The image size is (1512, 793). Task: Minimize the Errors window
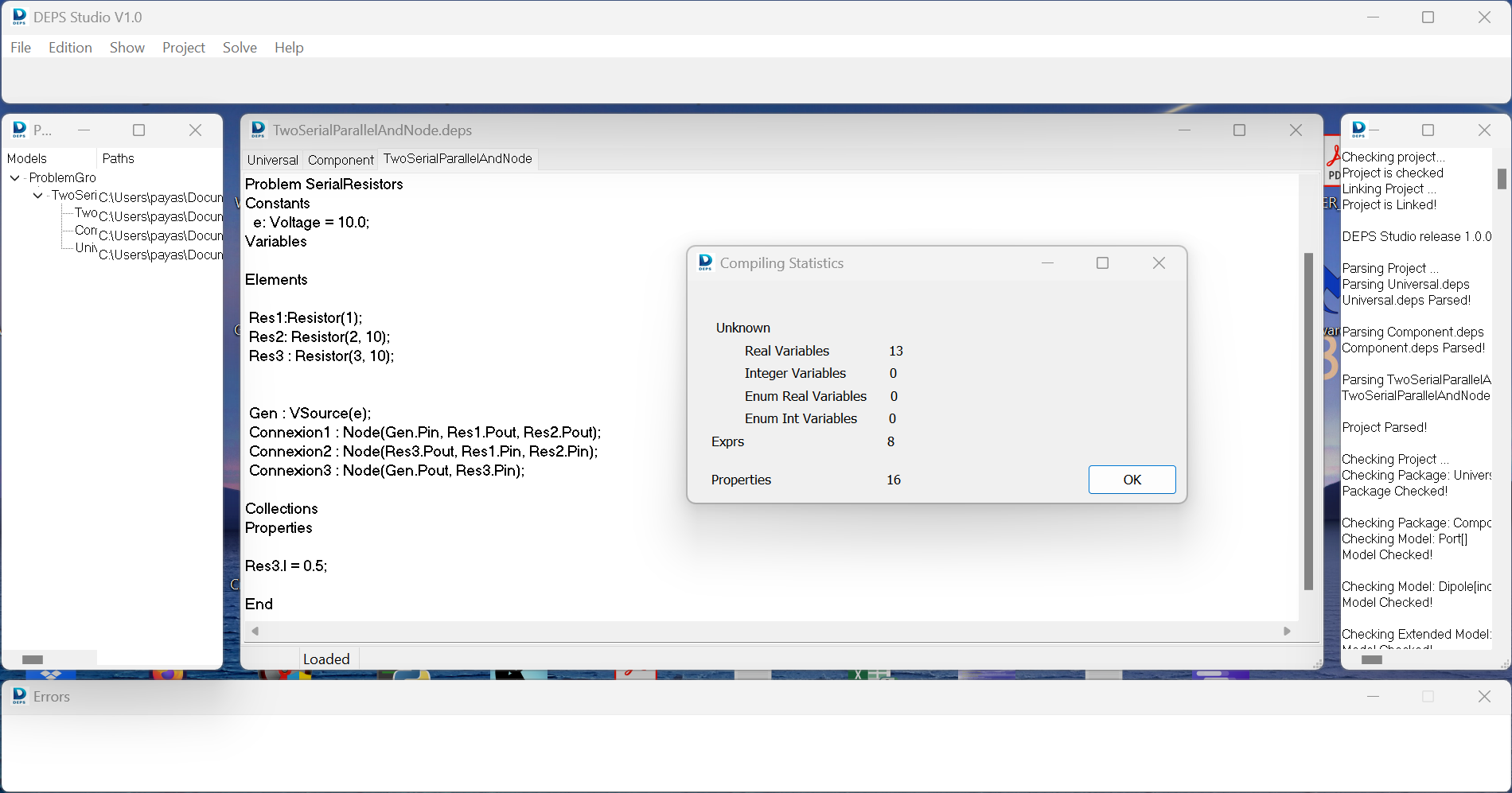[x=1373, y=697]
